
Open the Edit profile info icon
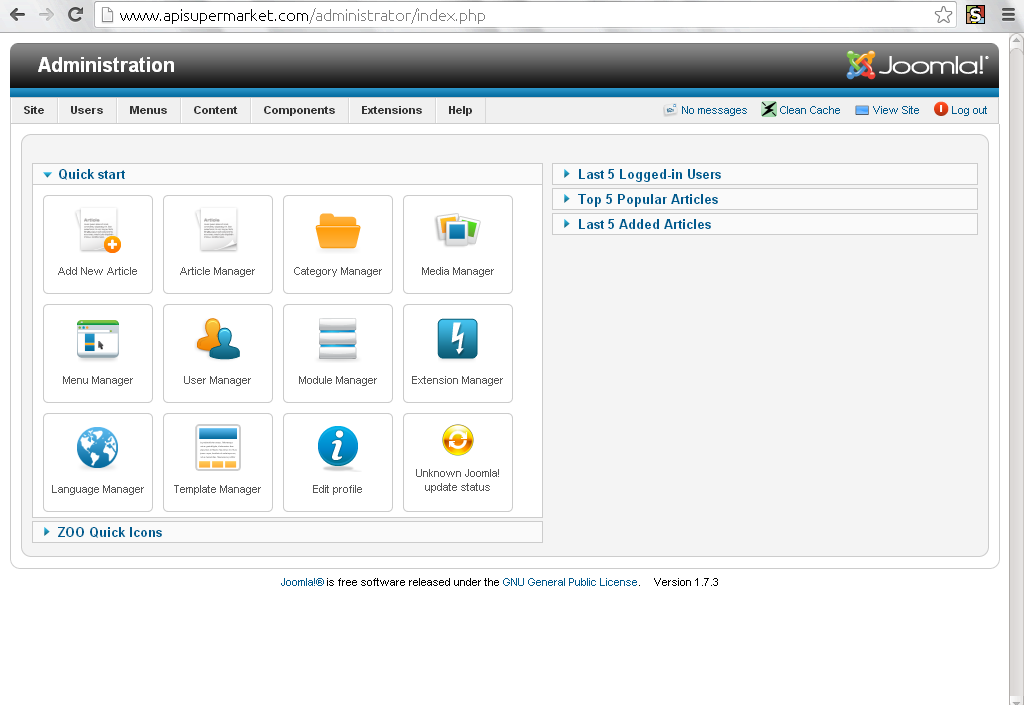pos(338,448)
